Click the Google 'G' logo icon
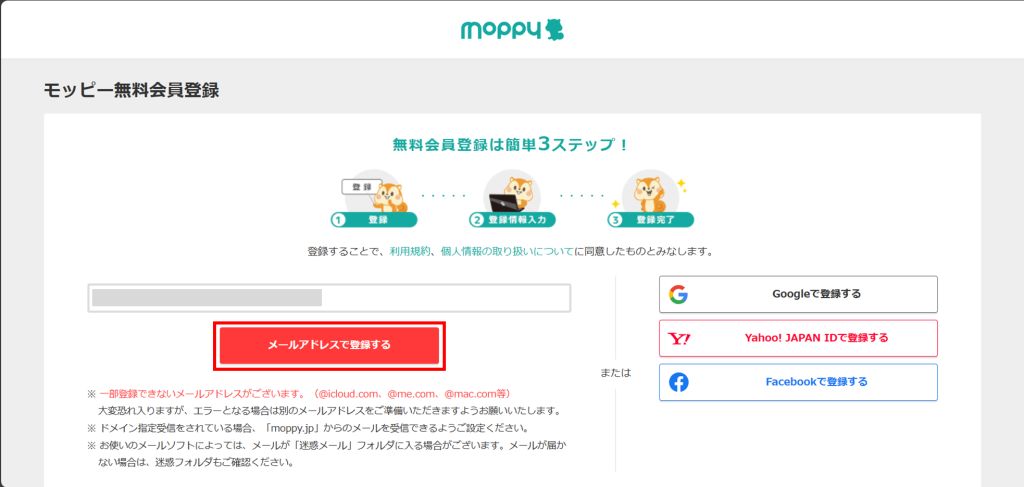 point(679,294)
